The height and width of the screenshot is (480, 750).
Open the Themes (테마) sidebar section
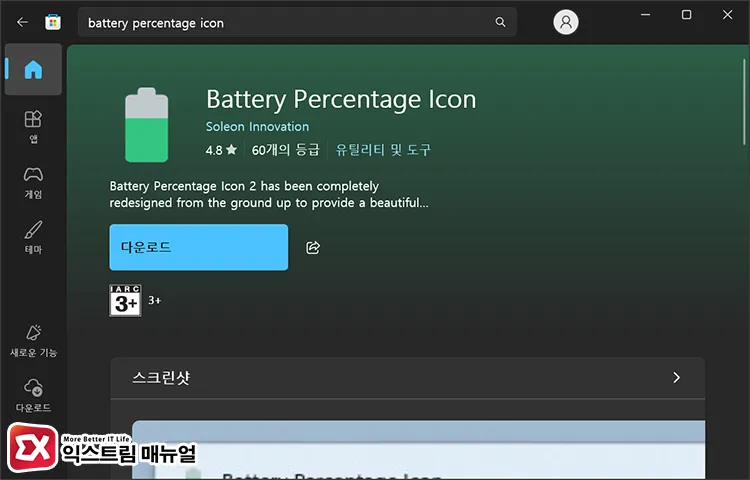33,238
